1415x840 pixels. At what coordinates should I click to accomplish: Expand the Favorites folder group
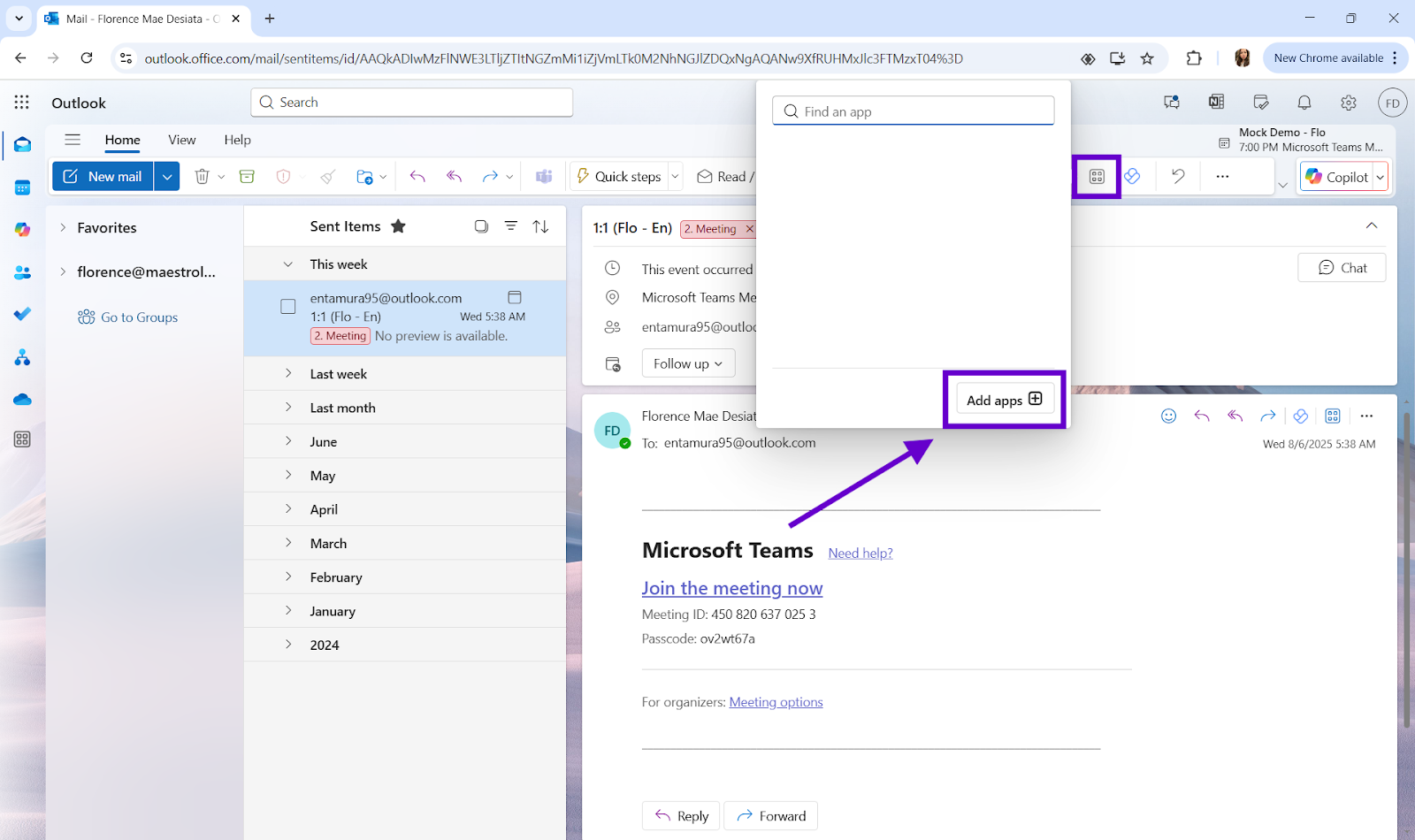63,227
